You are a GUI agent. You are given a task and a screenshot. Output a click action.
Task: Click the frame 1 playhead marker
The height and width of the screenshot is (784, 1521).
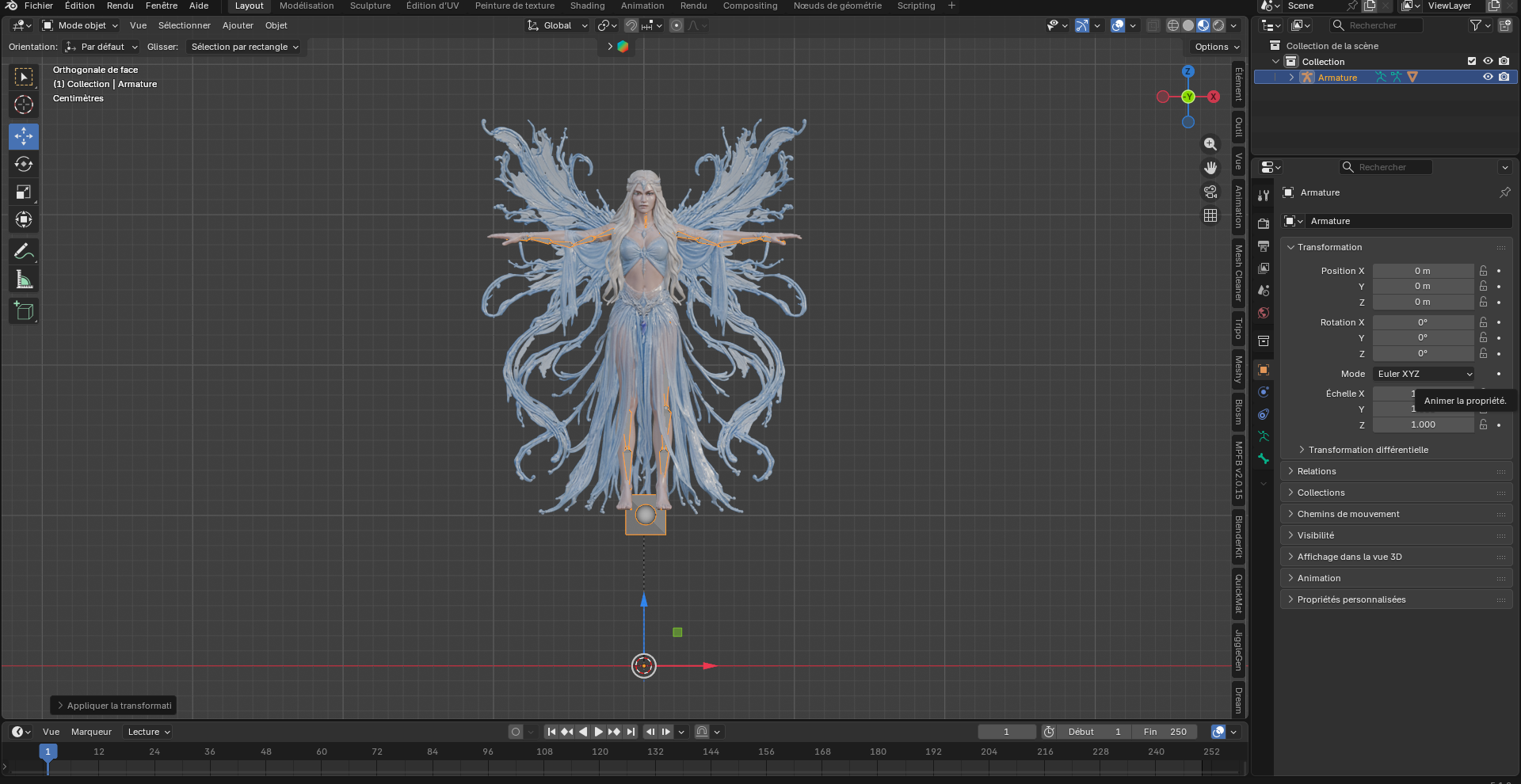pos(48,752)
